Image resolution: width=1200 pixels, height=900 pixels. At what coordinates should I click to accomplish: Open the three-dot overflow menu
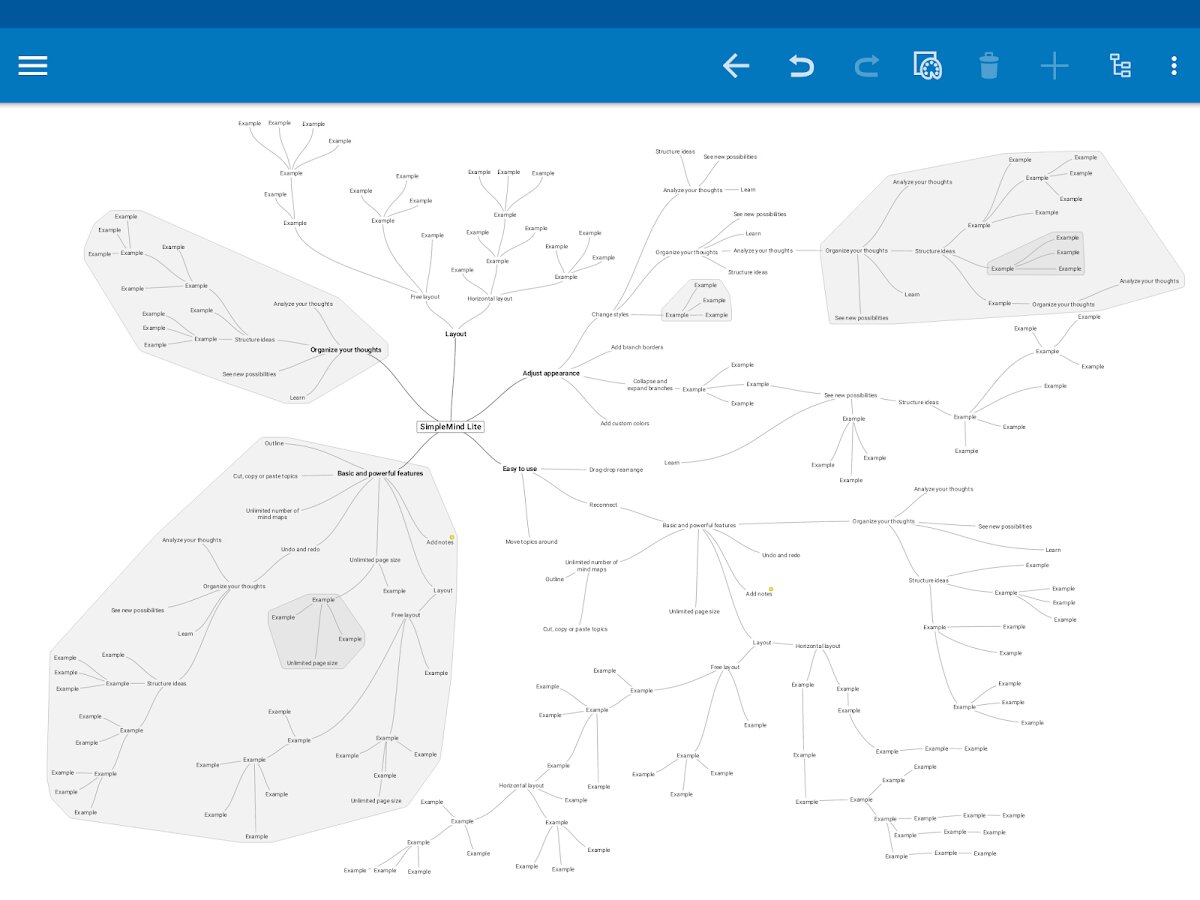[1174, 66]
